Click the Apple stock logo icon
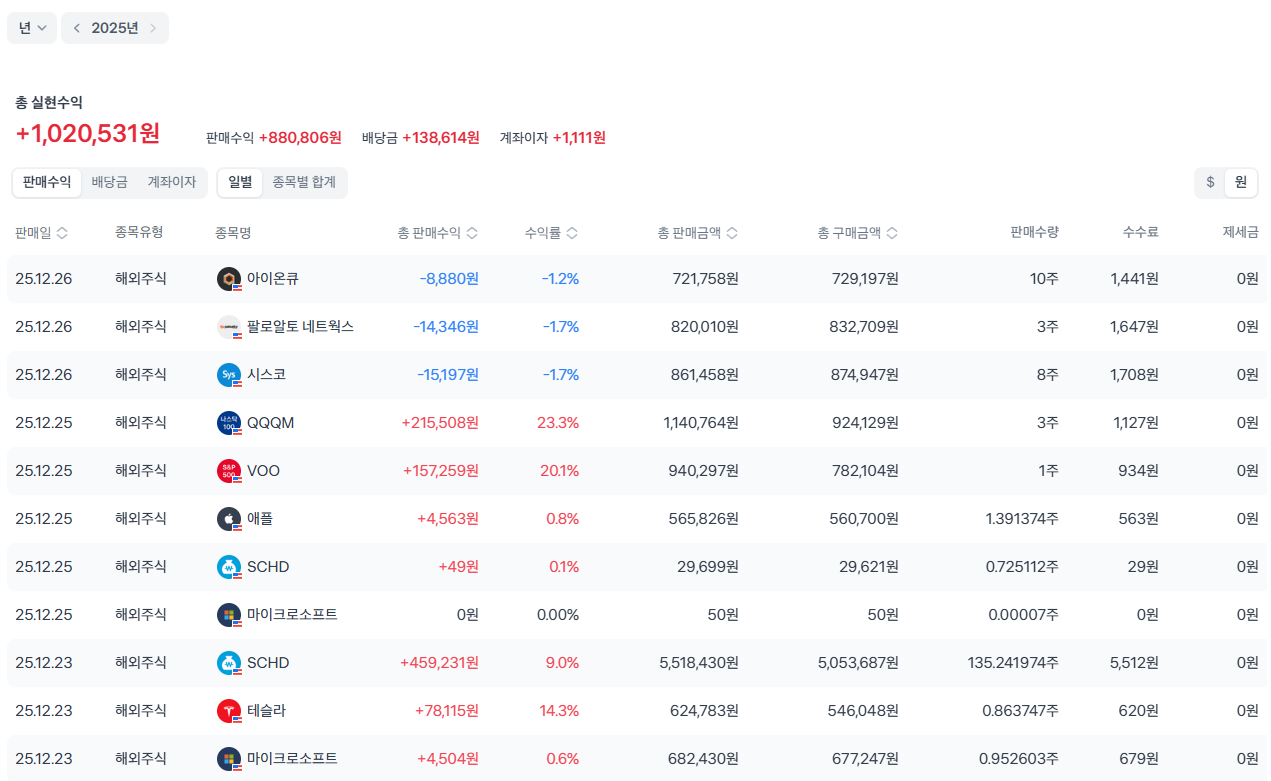Screen dimensions: 1271x781 pyautogui.click(x=229, y=519)
